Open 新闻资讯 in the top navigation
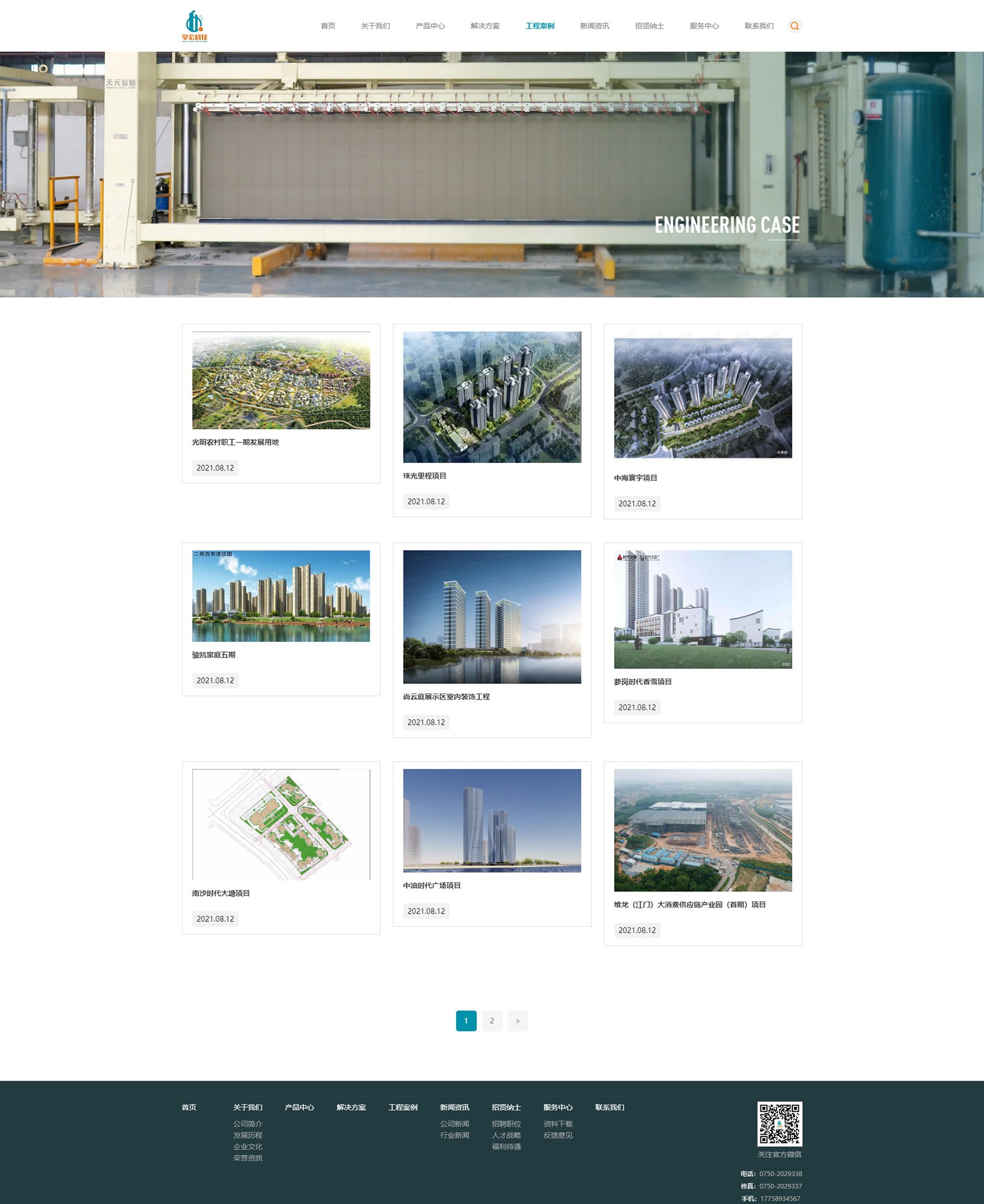The image size is (984, 1204). (594, 26)
